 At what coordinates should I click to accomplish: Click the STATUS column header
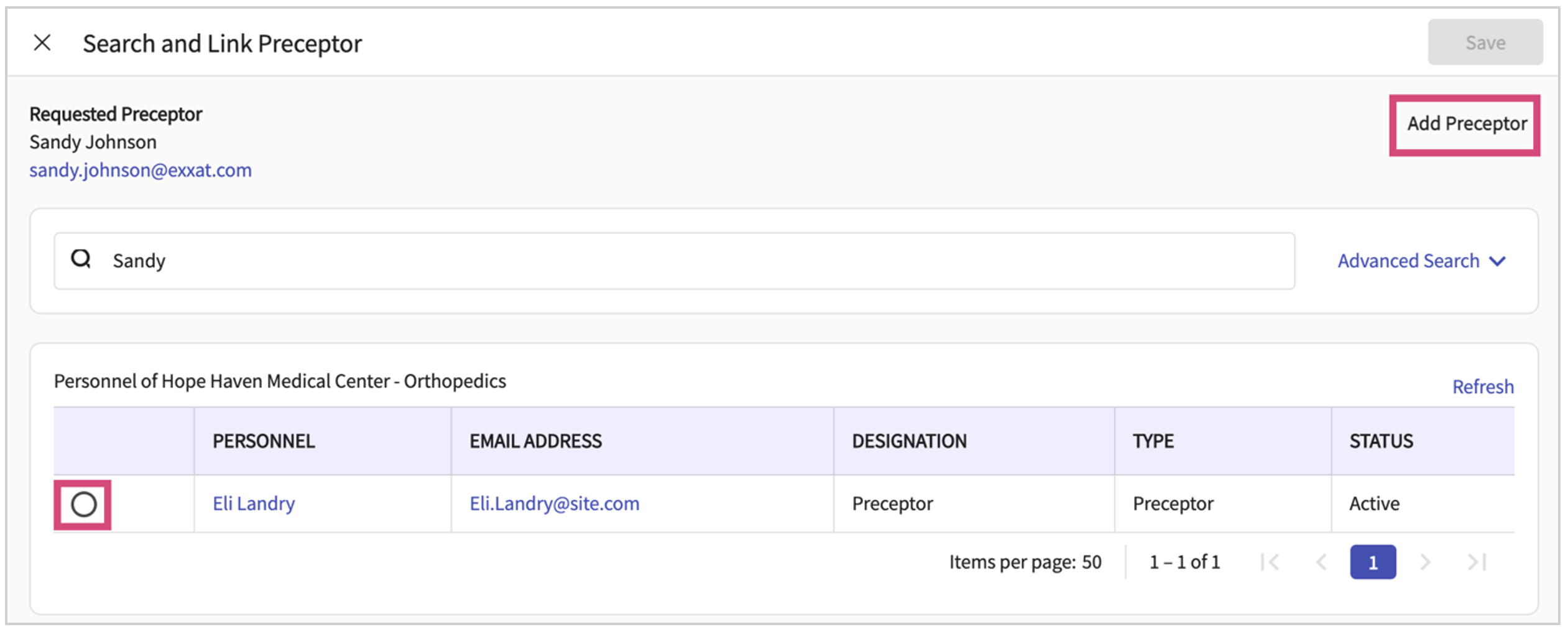pyautogui.click(x=1381, y=441)
